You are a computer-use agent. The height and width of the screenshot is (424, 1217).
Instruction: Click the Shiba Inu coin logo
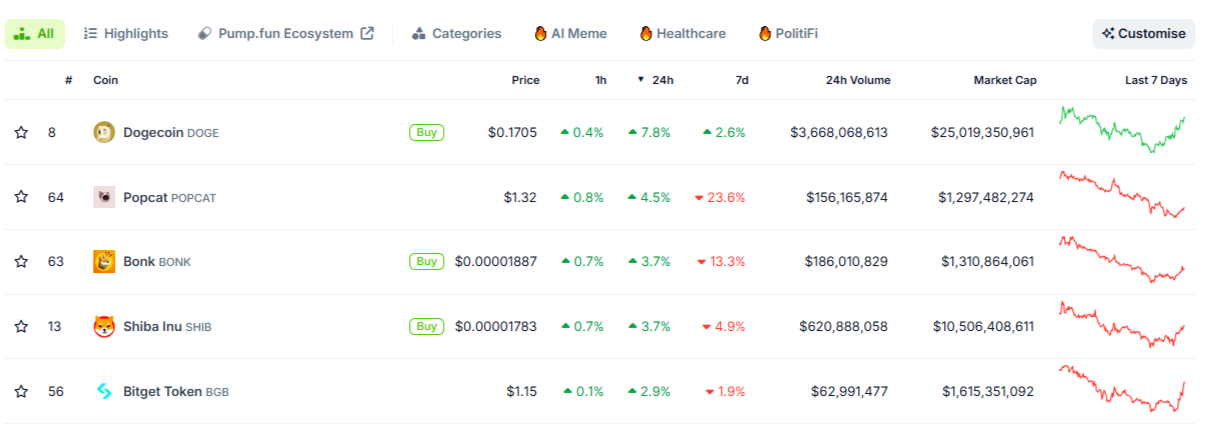104,327
